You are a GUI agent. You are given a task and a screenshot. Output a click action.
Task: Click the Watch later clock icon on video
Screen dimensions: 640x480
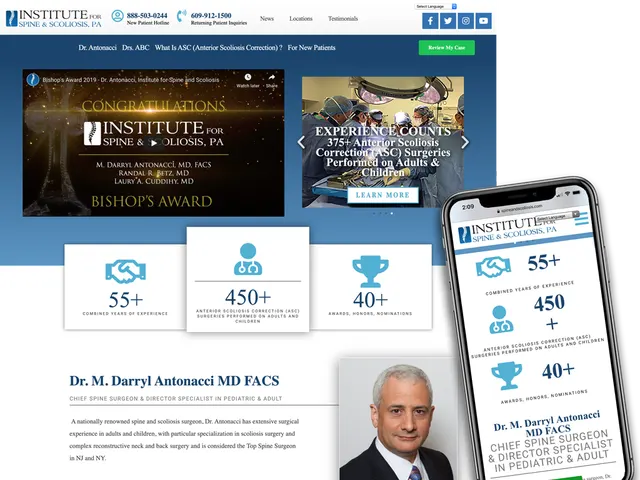point(248,77)
